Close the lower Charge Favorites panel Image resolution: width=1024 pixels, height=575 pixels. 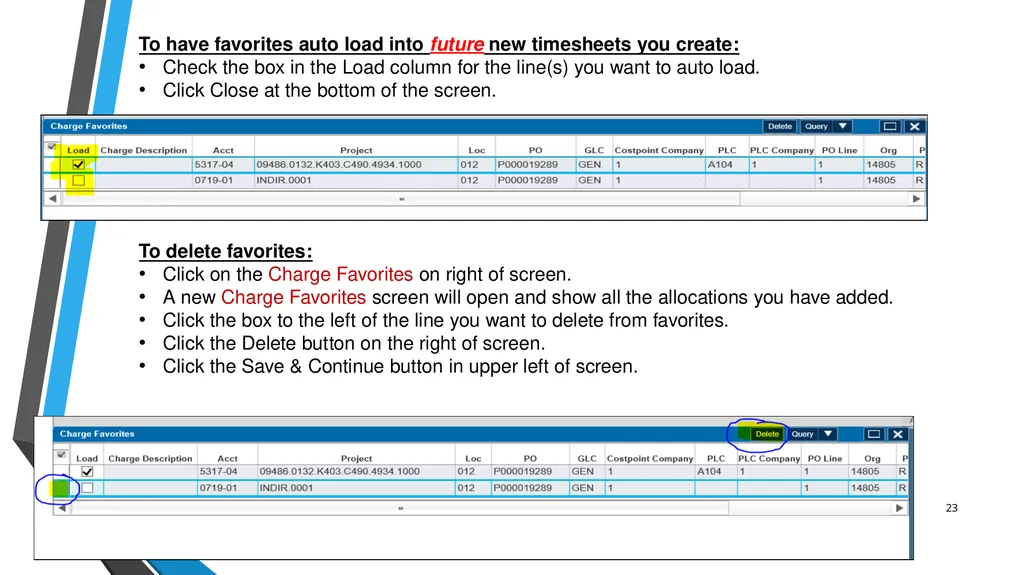click(898, 434)
